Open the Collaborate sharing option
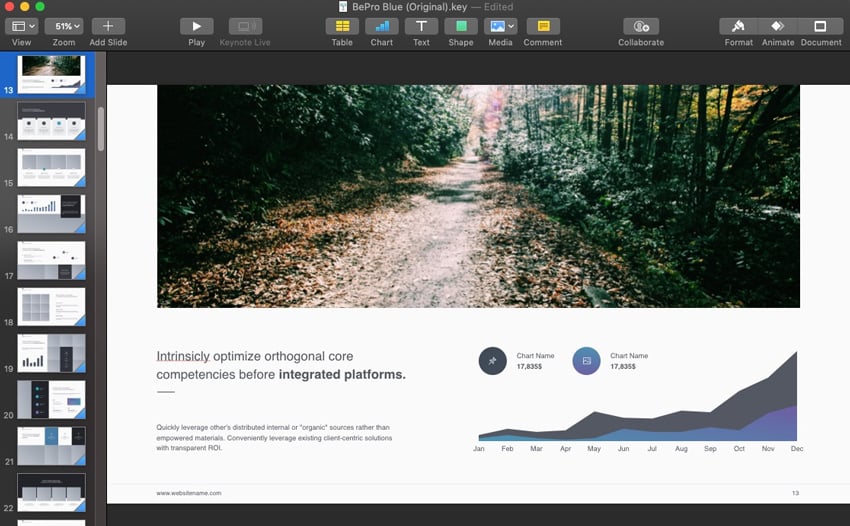850x526 pixels. click(641, 27)
